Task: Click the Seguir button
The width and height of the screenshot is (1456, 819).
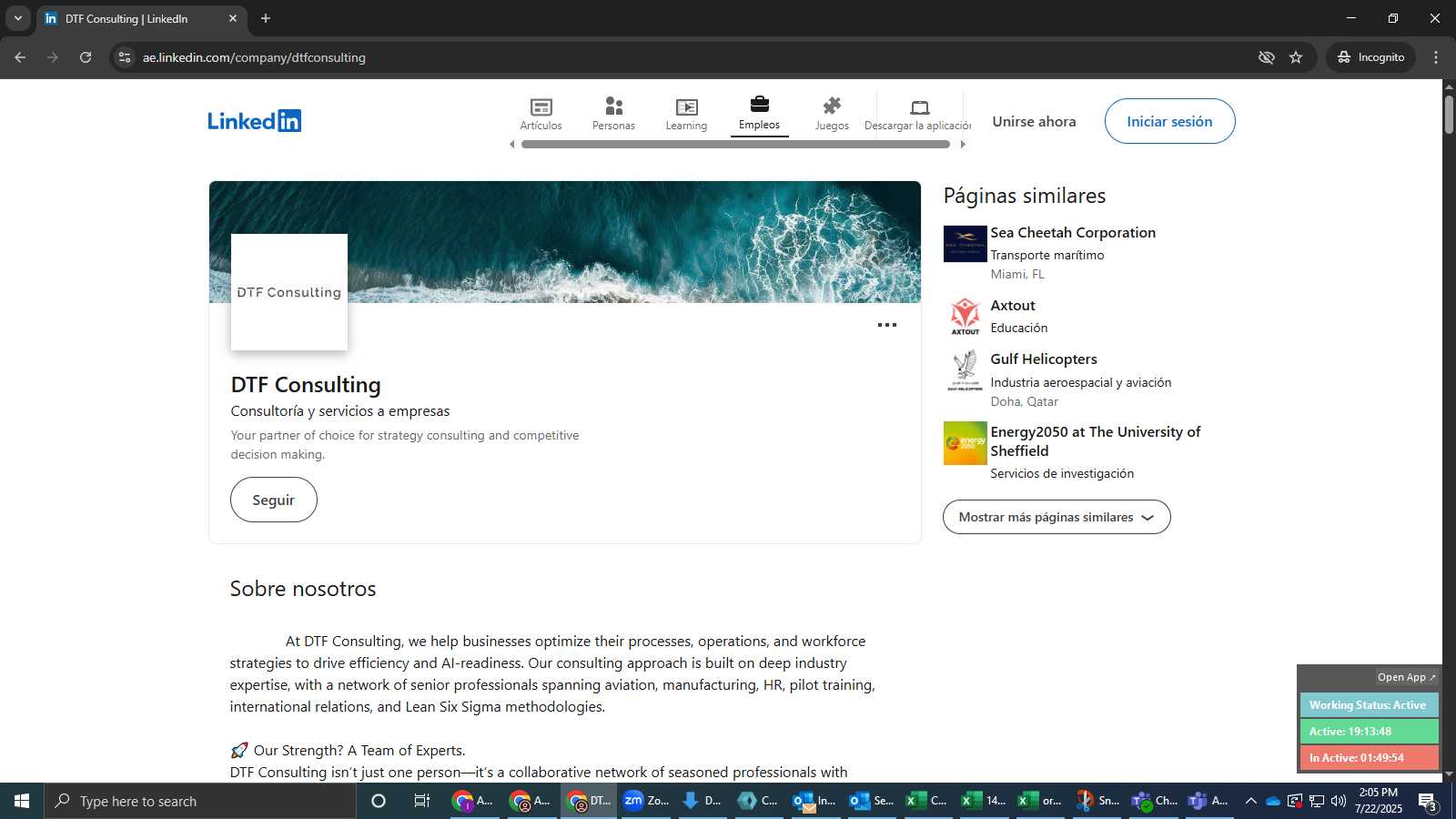Action: 273,500
